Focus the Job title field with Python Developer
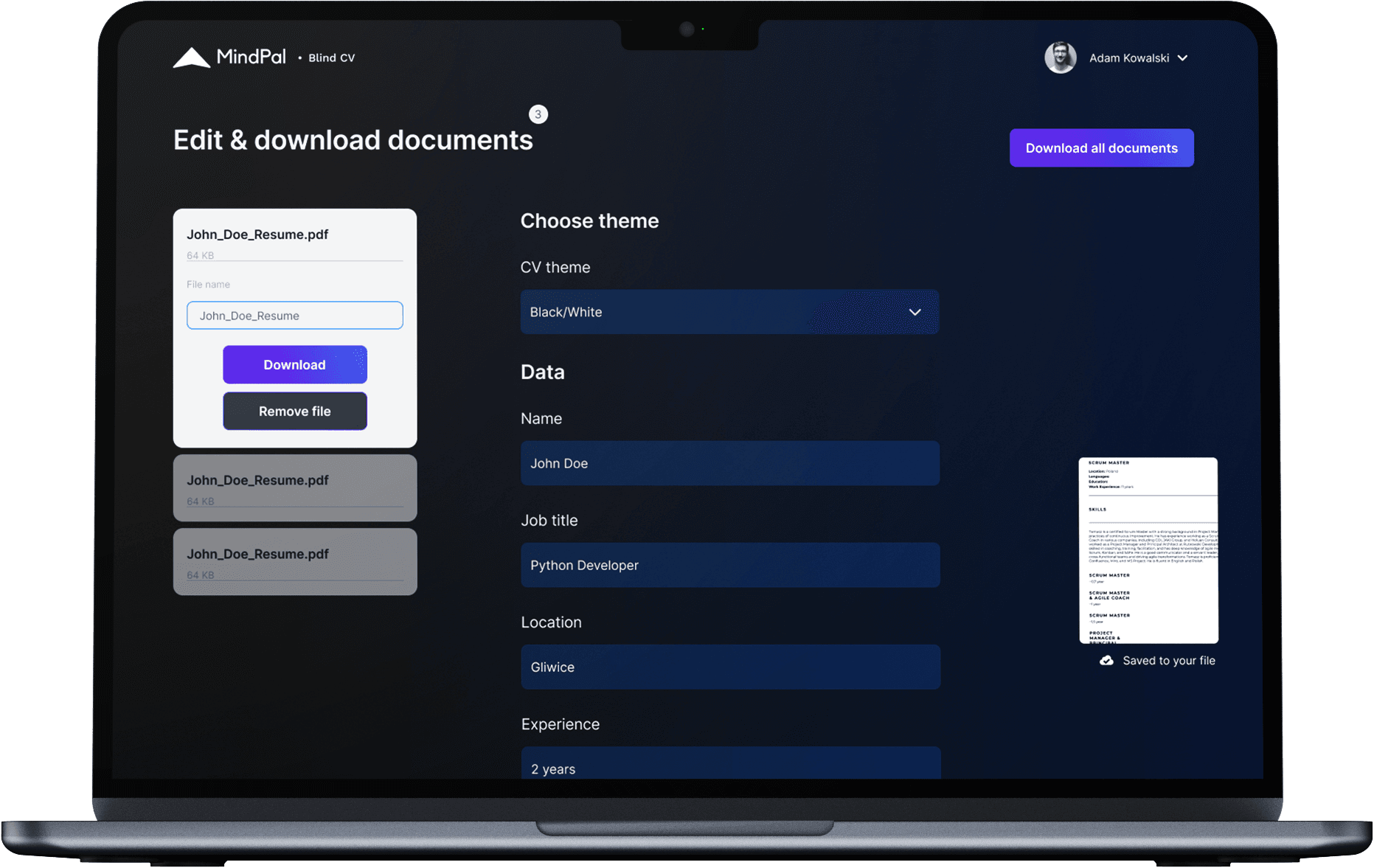 click(729, 565)
